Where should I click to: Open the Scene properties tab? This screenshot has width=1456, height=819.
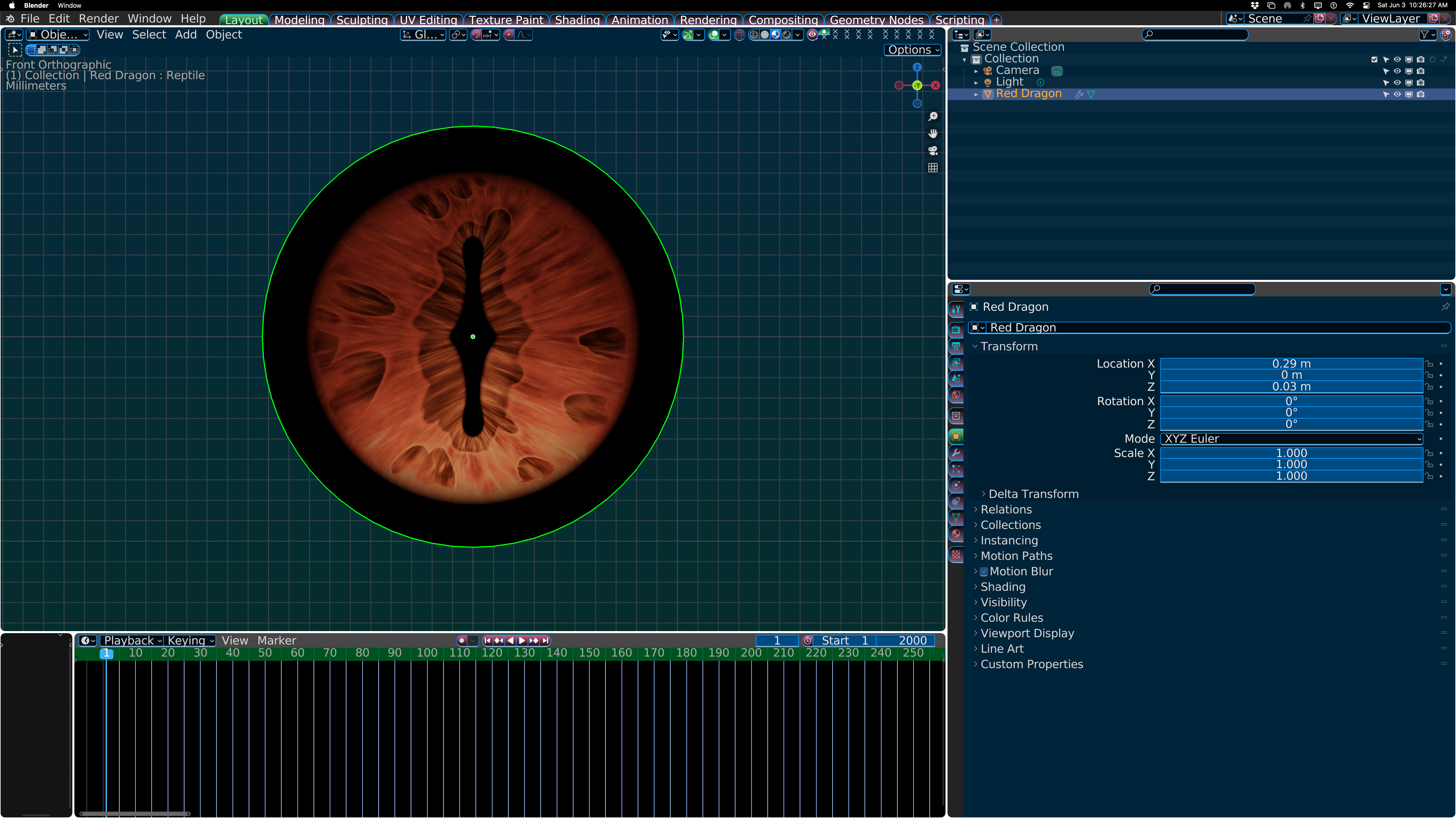point(956,379)
